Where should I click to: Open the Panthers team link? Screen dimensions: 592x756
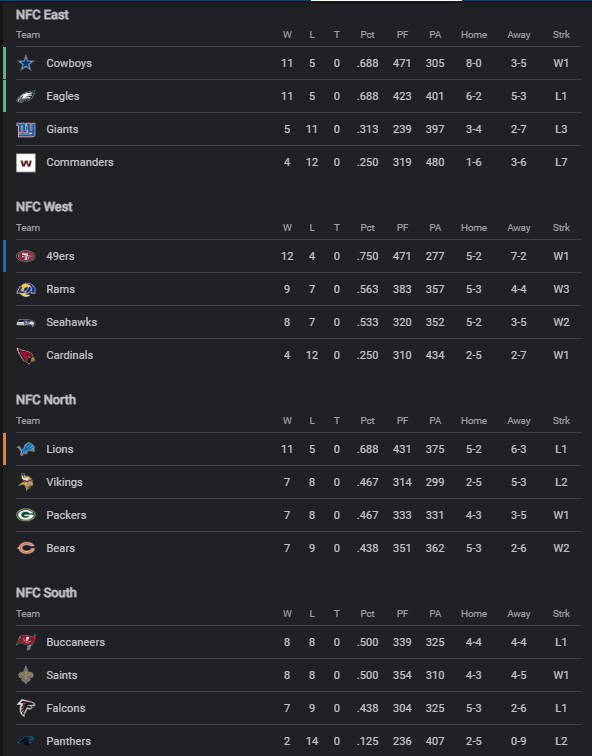[68, 741]
